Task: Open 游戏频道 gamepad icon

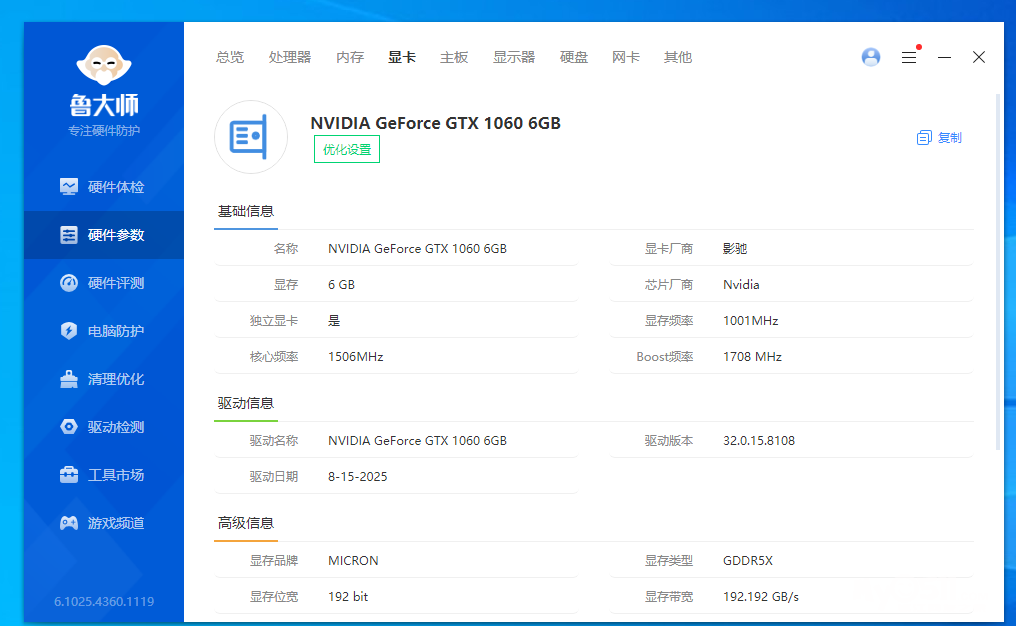Action: coord(69,523)
